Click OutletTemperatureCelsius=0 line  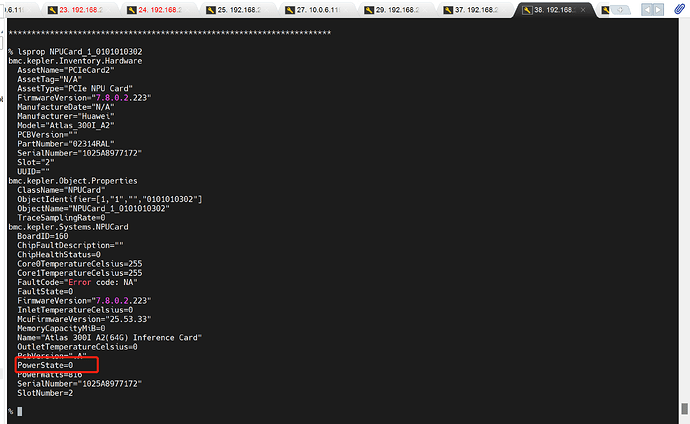pos(77,347)
